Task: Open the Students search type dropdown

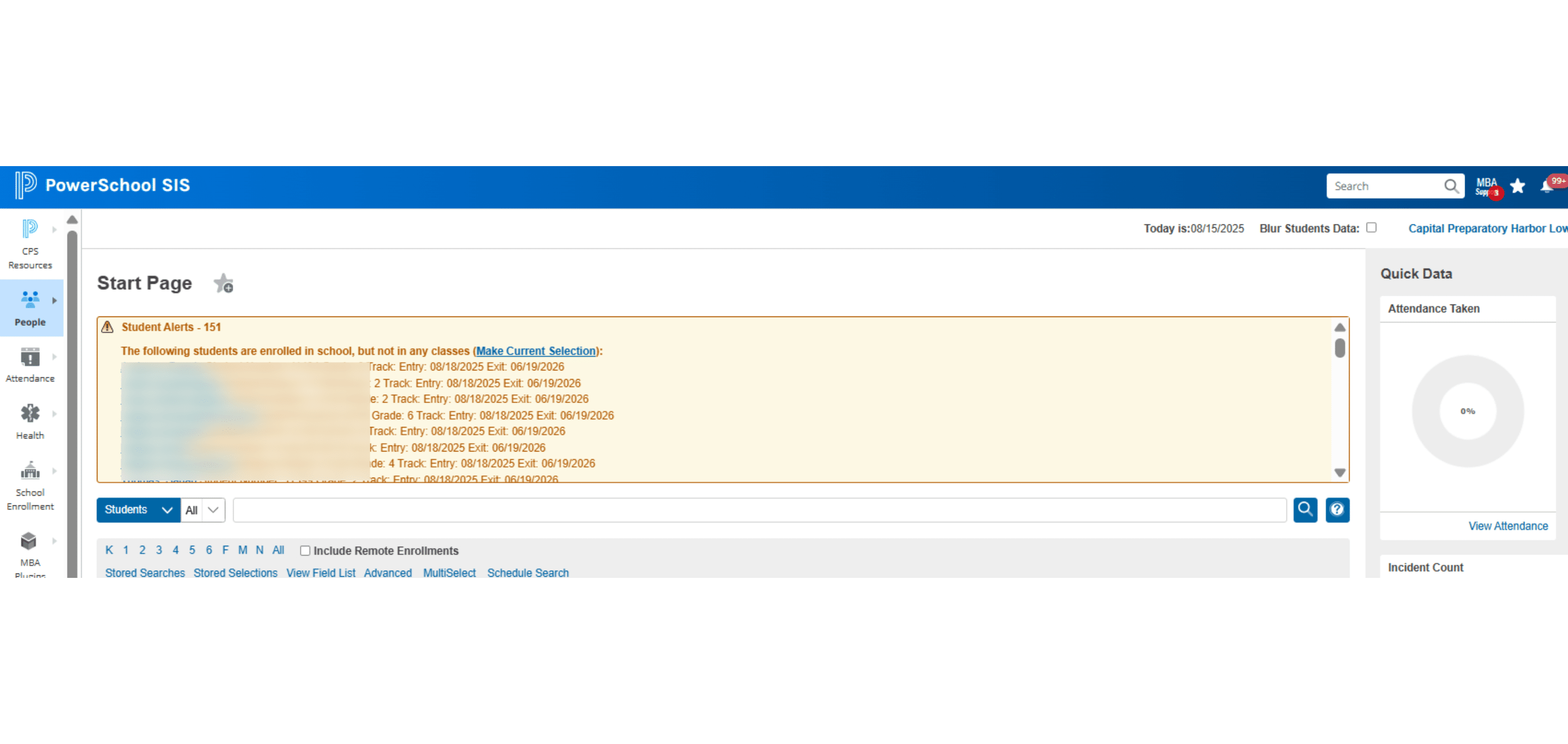Action: tap(138, 510)
